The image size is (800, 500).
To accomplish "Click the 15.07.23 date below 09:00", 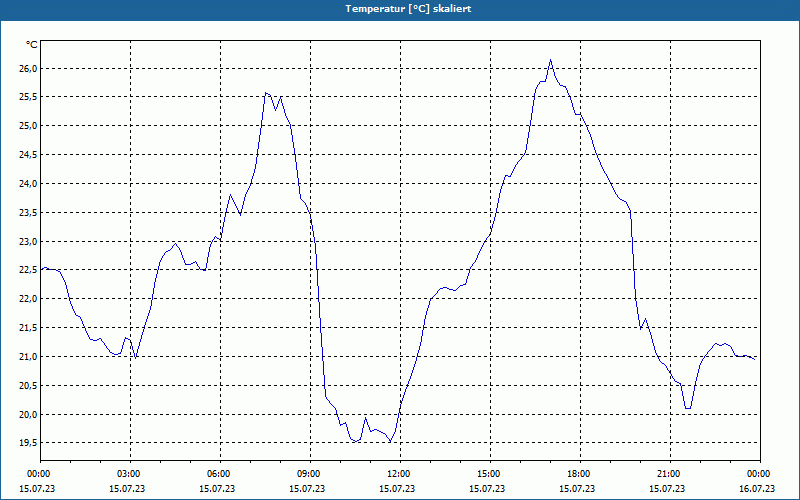I will tap(307, 488).
